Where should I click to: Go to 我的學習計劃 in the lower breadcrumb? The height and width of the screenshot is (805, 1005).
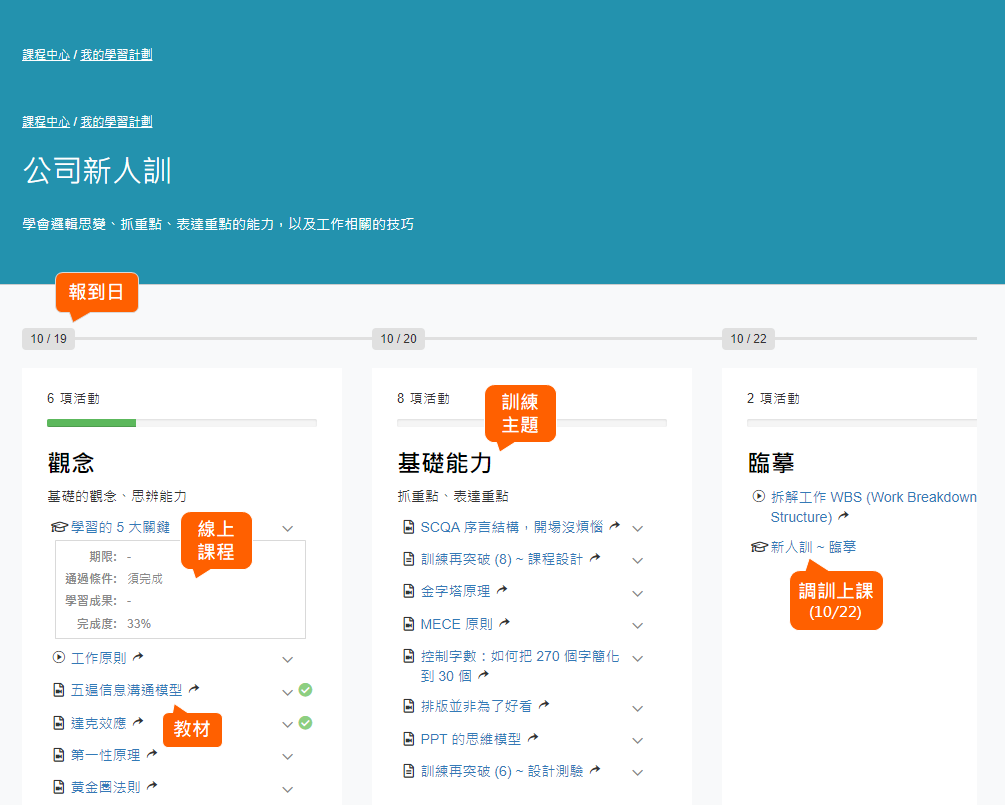click(116, 122)
